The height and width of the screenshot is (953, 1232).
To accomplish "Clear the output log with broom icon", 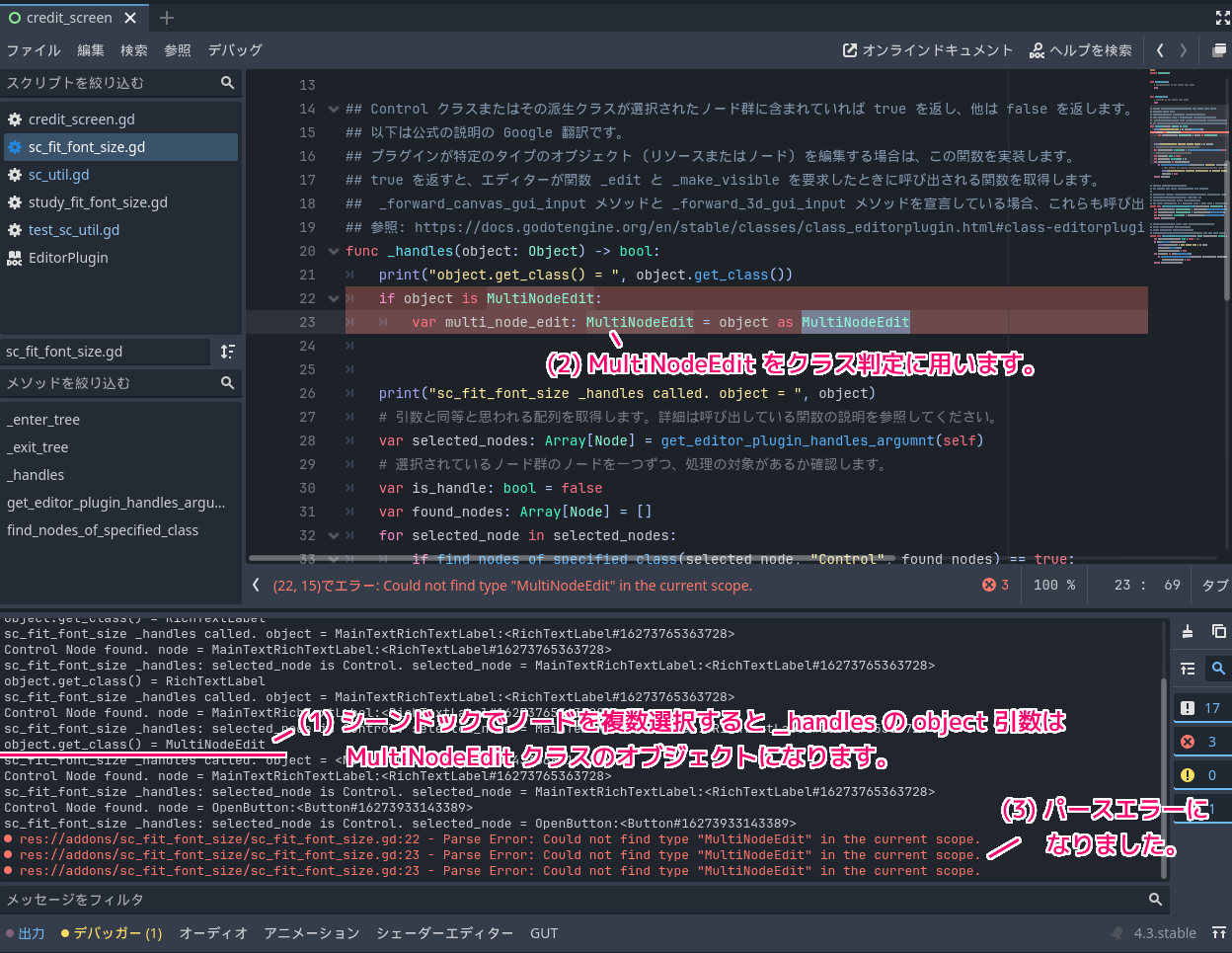I will tap(1188, 631).
